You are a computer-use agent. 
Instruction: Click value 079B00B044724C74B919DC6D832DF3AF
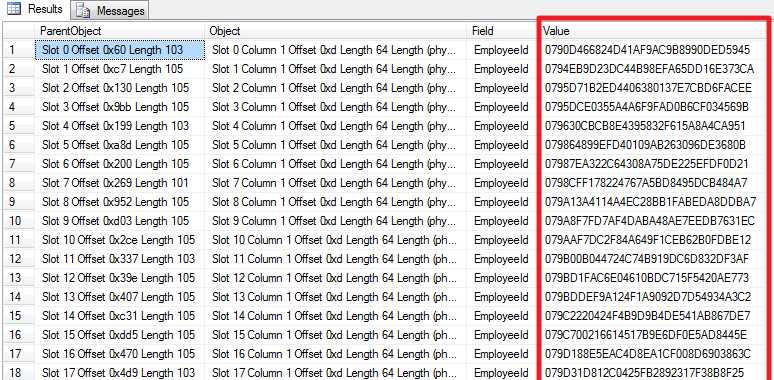(x=647, y=259)
